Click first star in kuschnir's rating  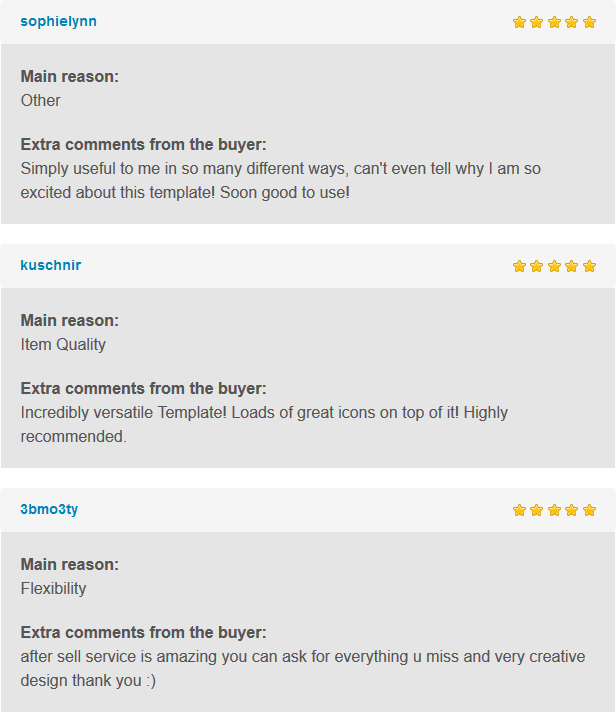pos(519,266)
